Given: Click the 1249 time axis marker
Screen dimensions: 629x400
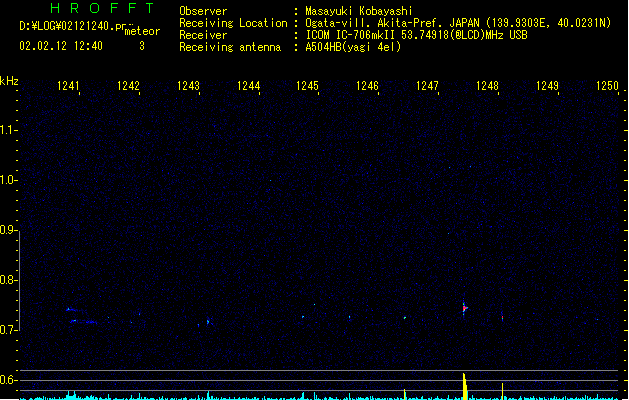Looking at the screenshot, I should [547, 86].
